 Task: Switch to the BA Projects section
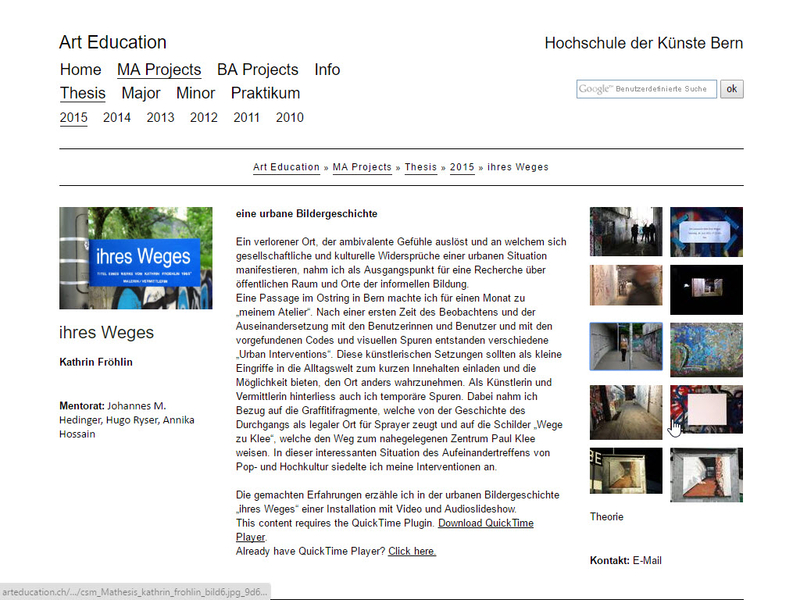click(257, 70)
